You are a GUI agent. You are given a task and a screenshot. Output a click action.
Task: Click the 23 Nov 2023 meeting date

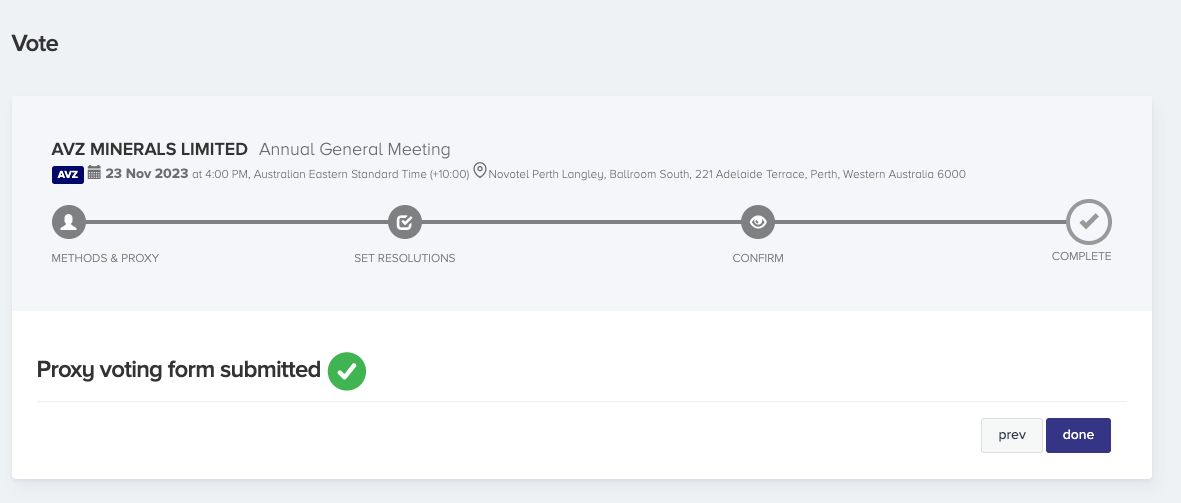pyautogui.click(x=146, y=173)
